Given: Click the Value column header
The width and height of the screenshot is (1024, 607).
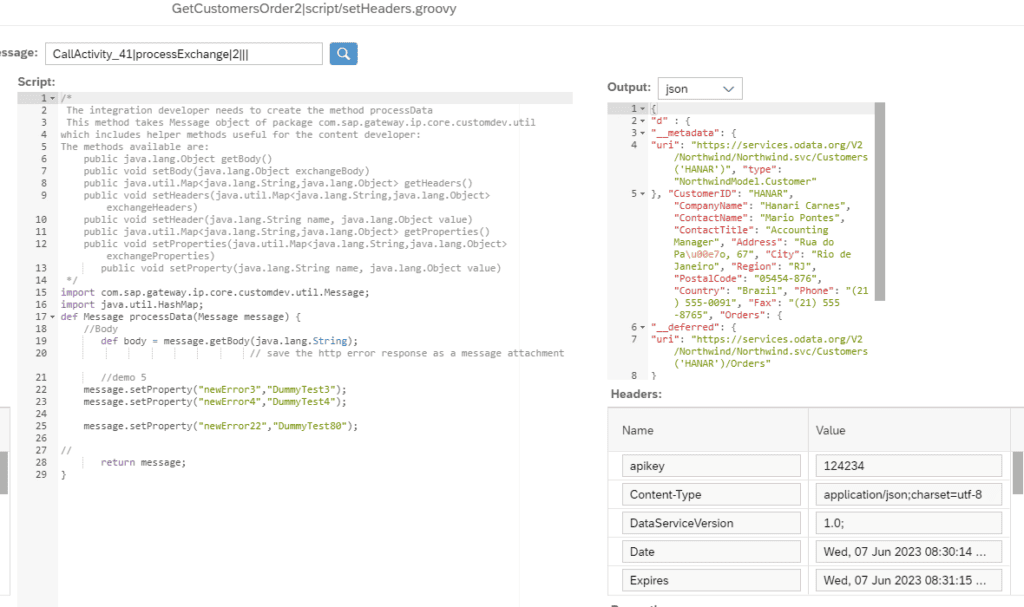Looking at the screenshot, I should point(830,431).
